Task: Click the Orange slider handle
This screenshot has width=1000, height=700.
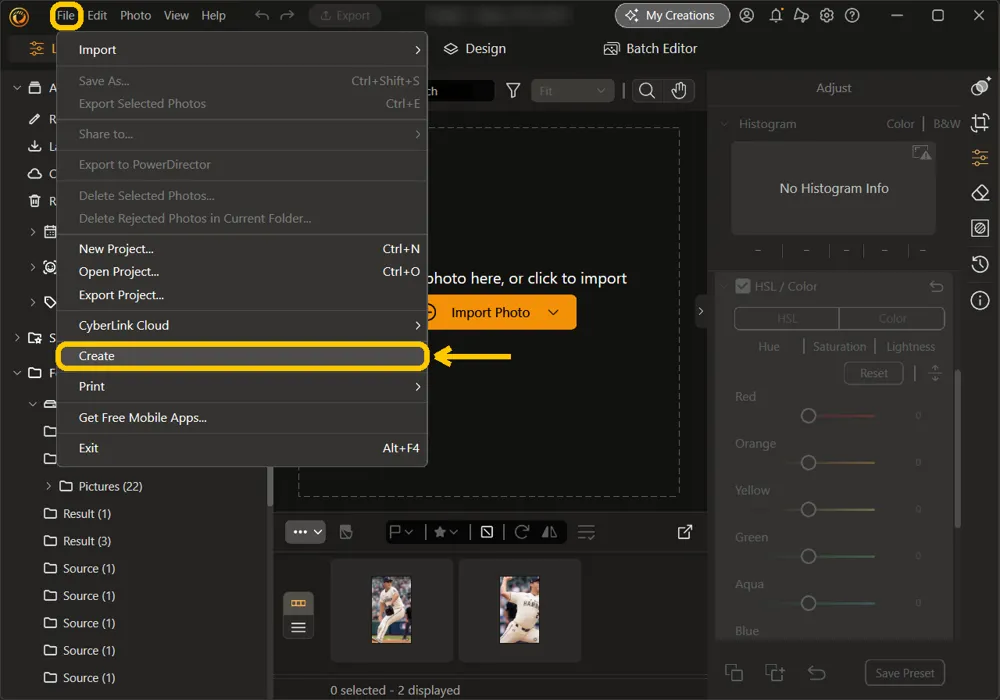Action: tap(808, 462)
